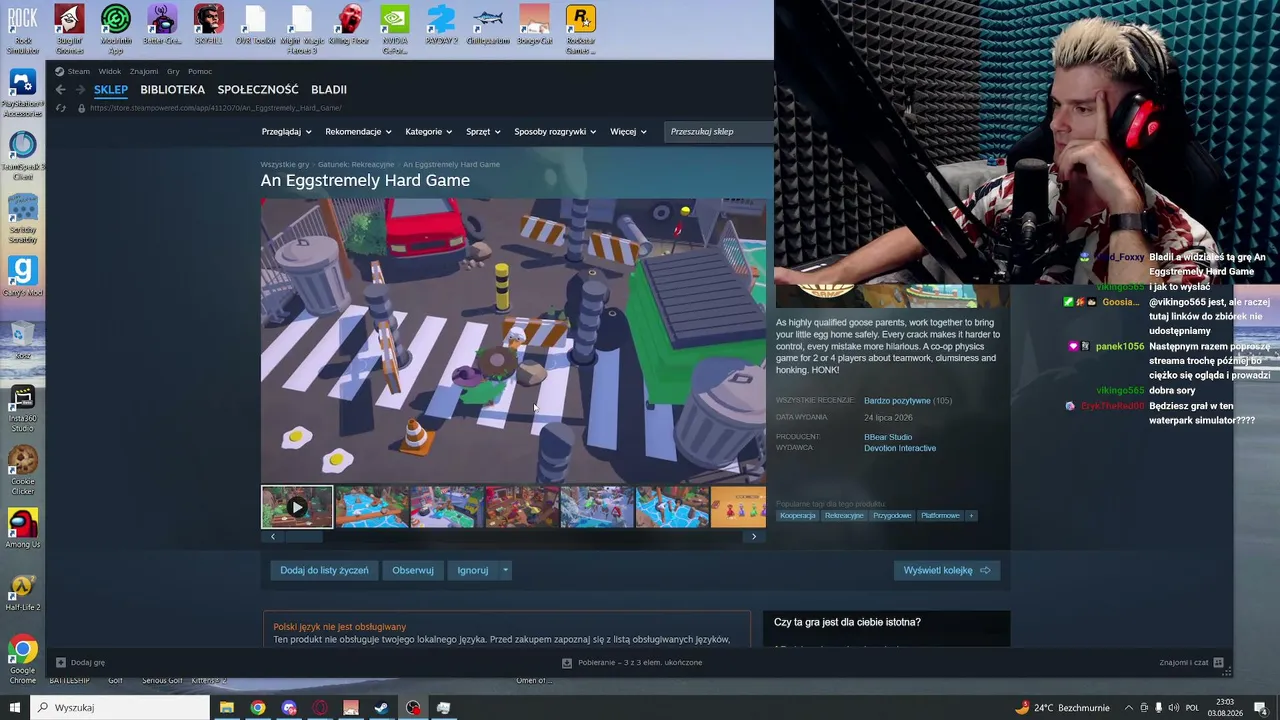This screenshot has height=720, width=1280.
Task: Open the Insta360 Studio desktop icon
Action: point(22,410)
